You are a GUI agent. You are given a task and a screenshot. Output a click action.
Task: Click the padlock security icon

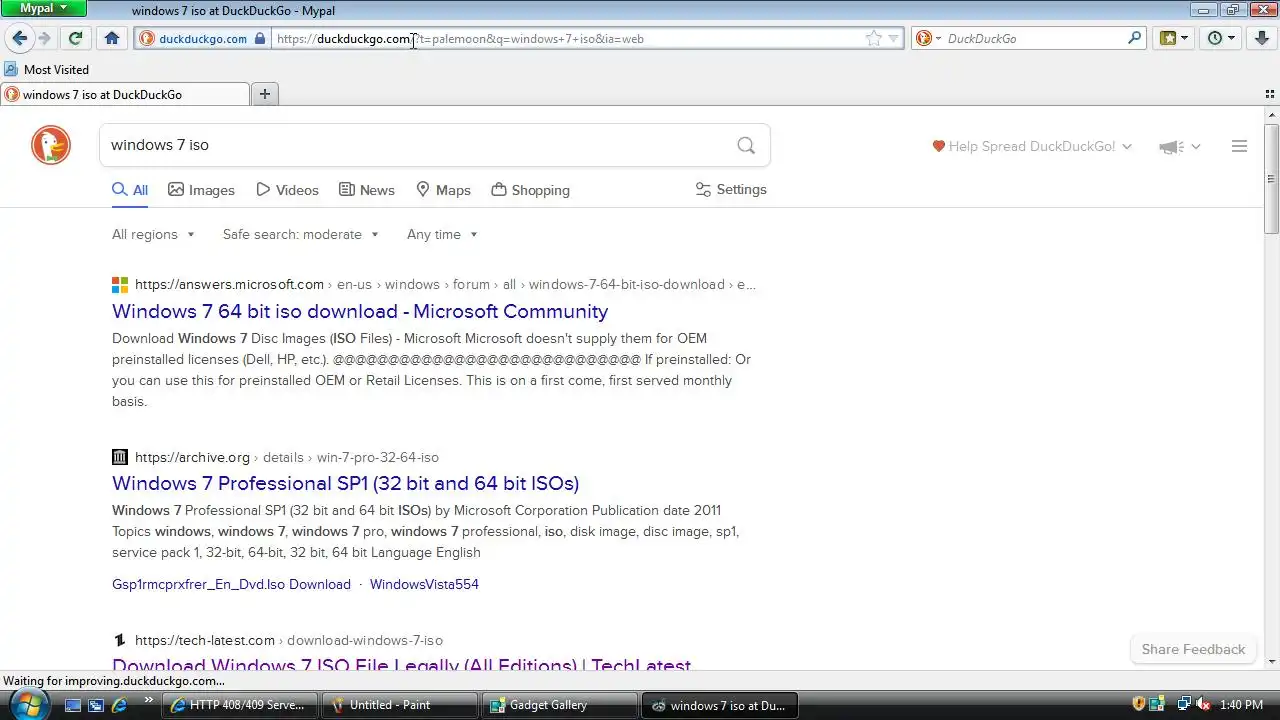click(260, 38)
